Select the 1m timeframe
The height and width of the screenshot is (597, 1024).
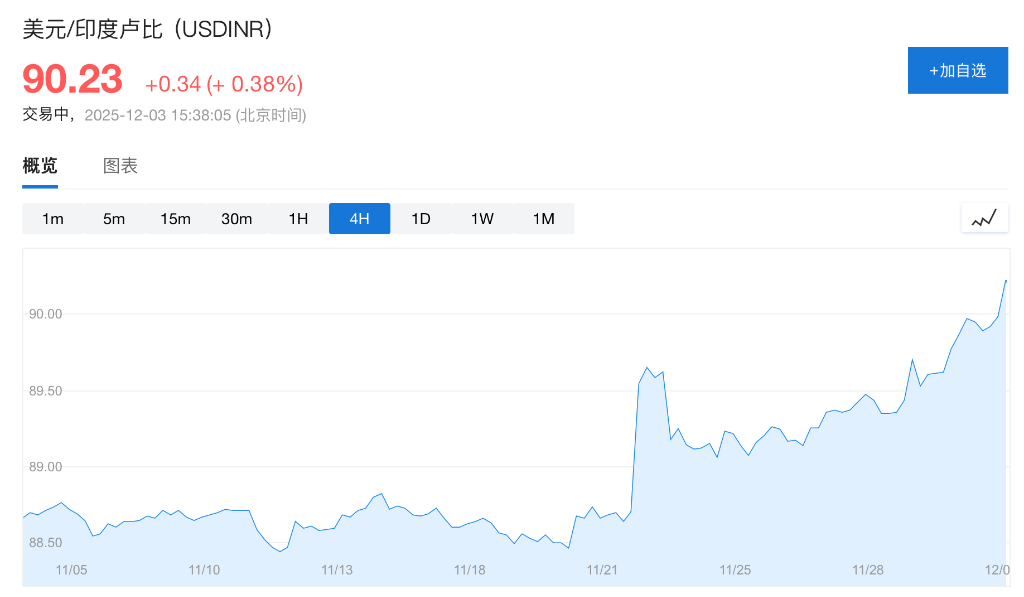coord(53,219)
